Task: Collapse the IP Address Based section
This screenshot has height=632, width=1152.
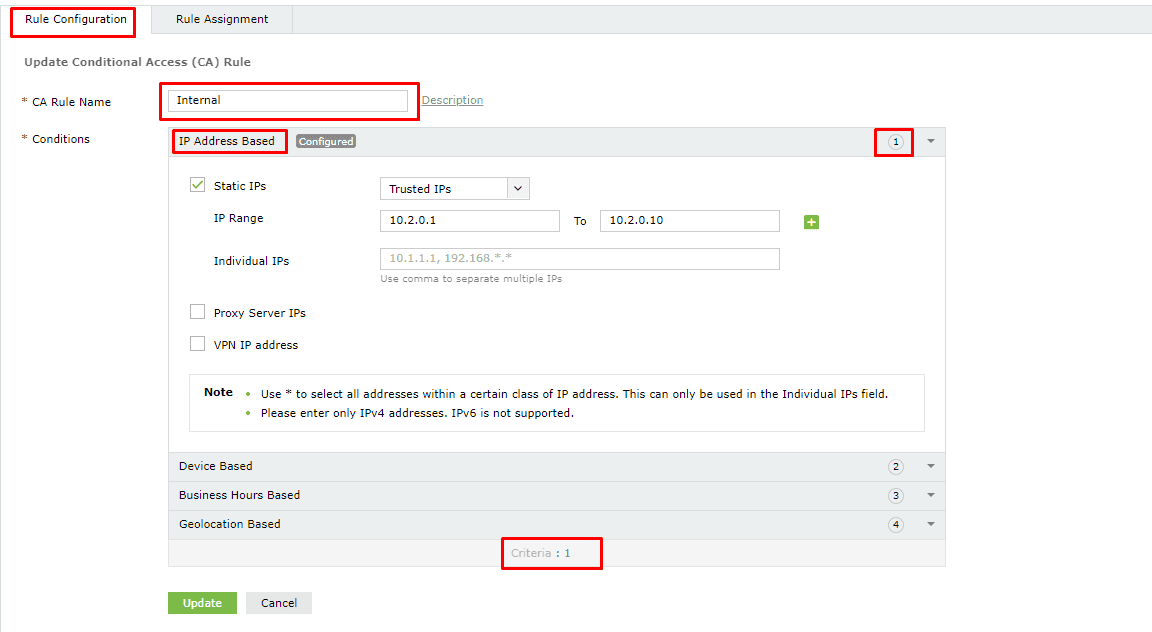Action: tap(930, 142)
